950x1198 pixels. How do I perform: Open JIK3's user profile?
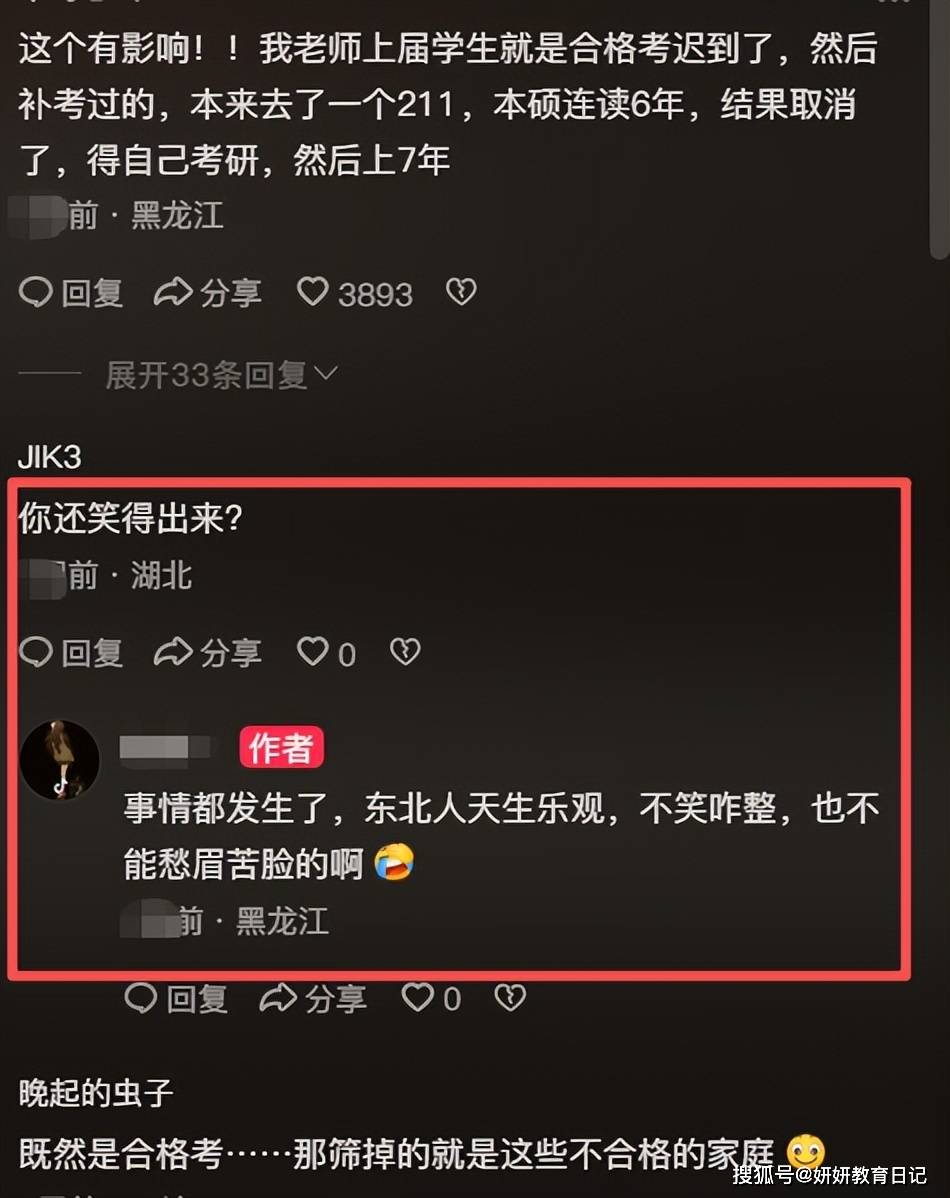point(50,457)
